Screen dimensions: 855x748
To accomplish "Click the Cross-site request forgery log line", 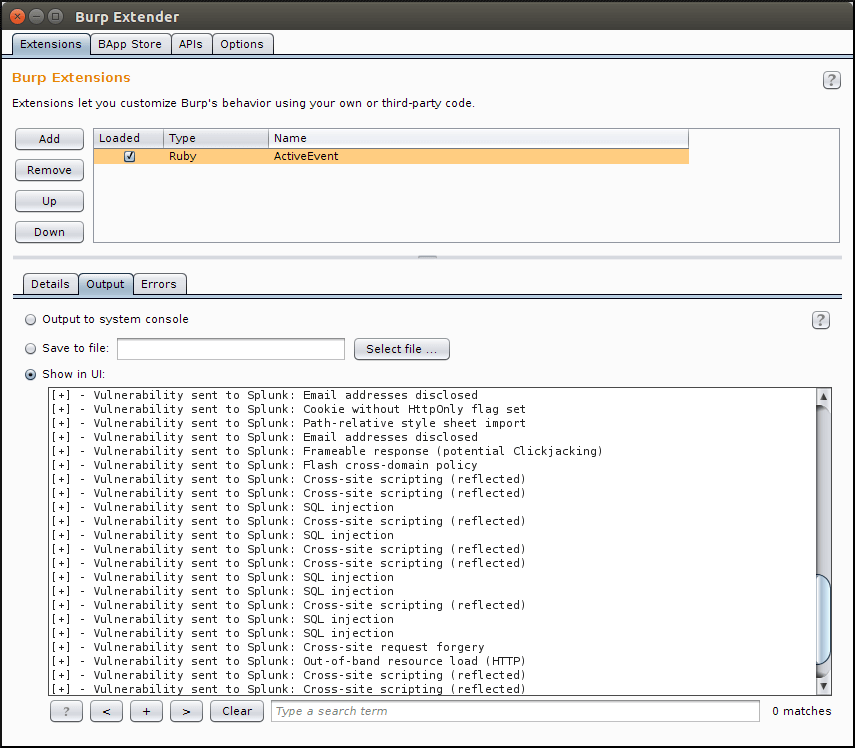I will coord(268,647).
